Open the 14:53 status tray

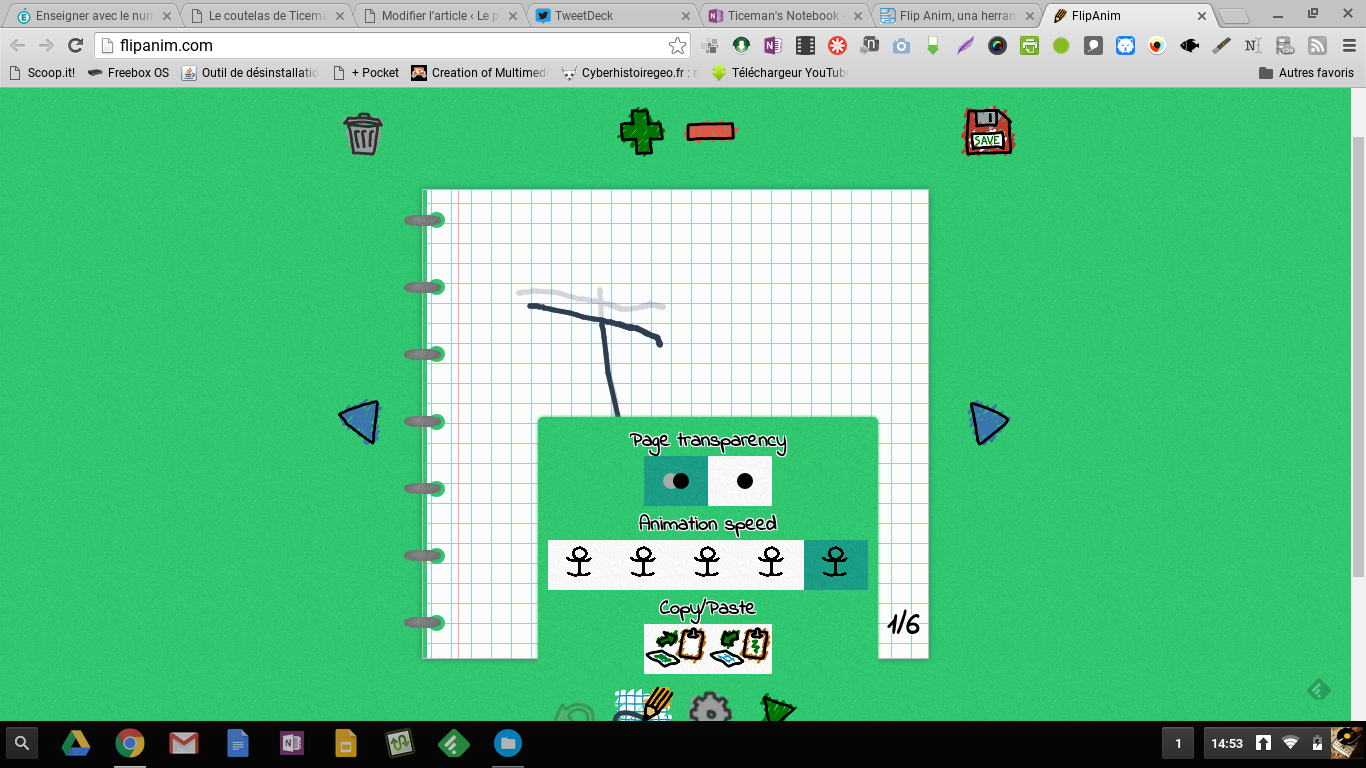coord(1283,743)
